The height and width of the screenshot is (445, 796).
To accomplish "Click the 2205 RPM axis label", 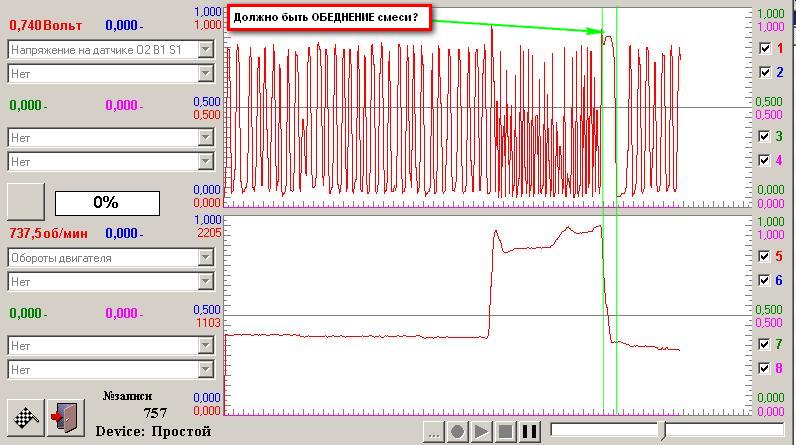I will coord(210,233).
